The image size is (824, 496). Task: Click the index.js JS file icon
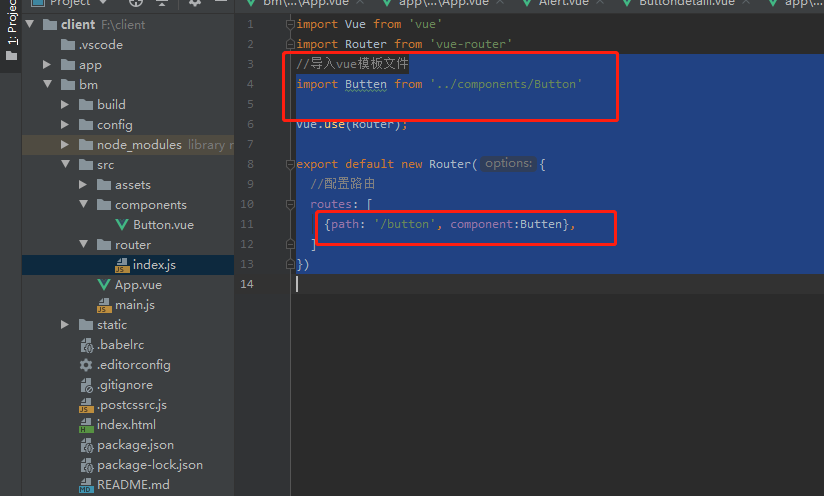122,265
